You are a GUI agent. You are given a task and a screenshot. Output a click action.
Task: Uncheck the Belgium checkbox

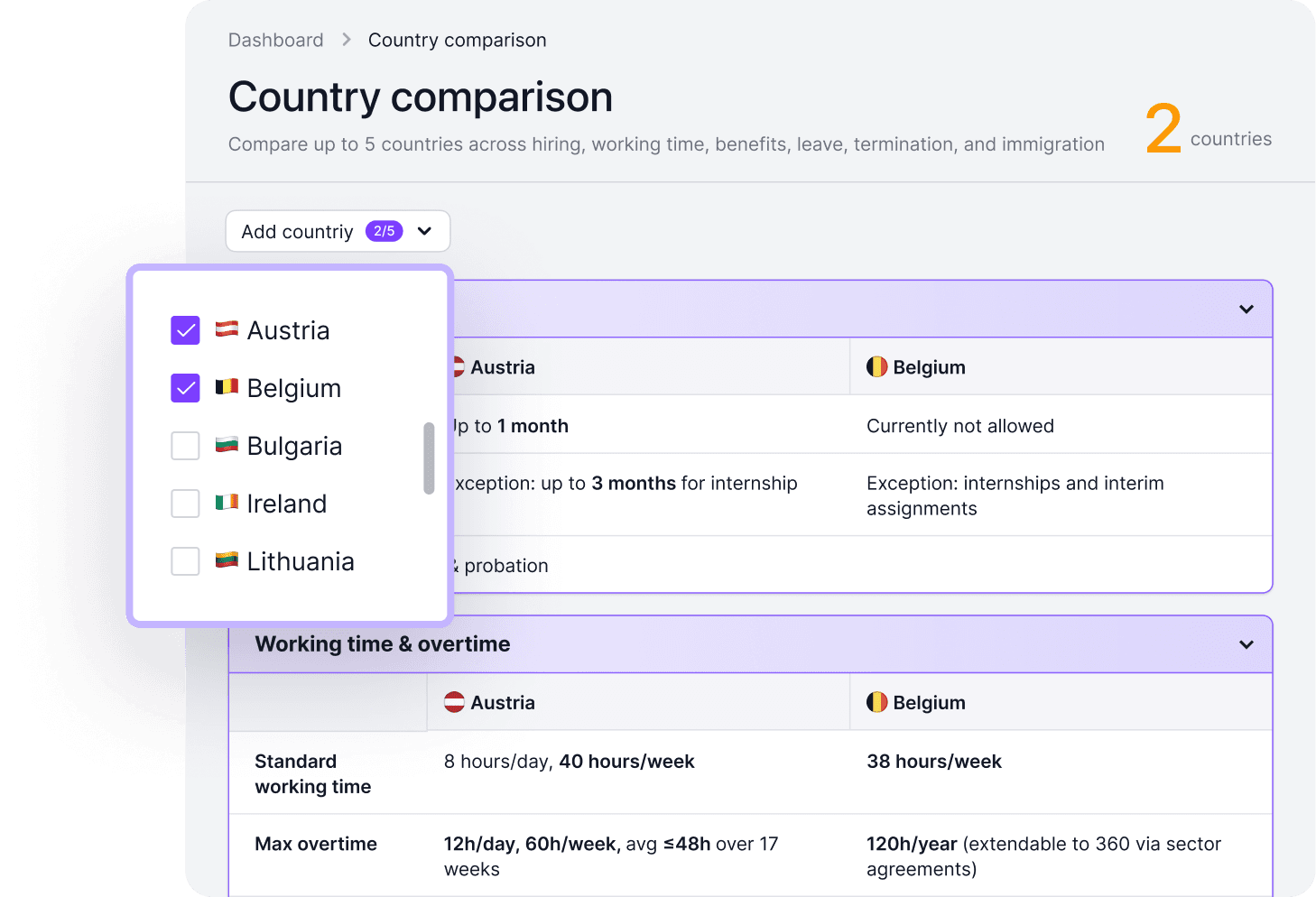(x=185, y=388)
